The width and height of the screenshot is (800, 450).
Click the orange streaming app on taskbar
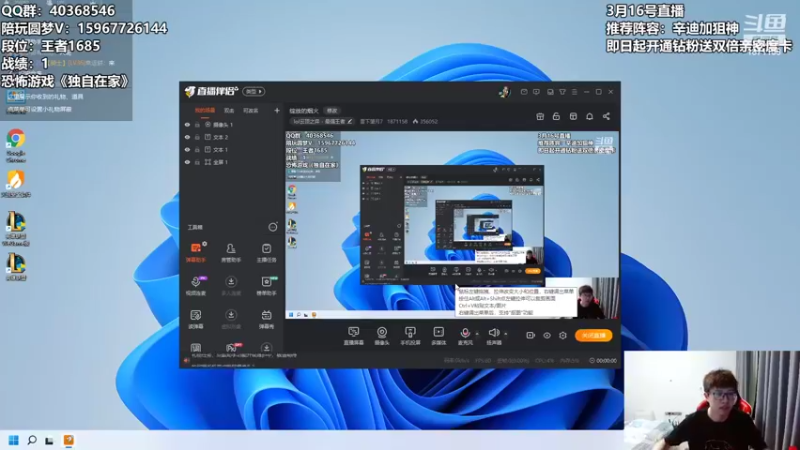(68, 440)
